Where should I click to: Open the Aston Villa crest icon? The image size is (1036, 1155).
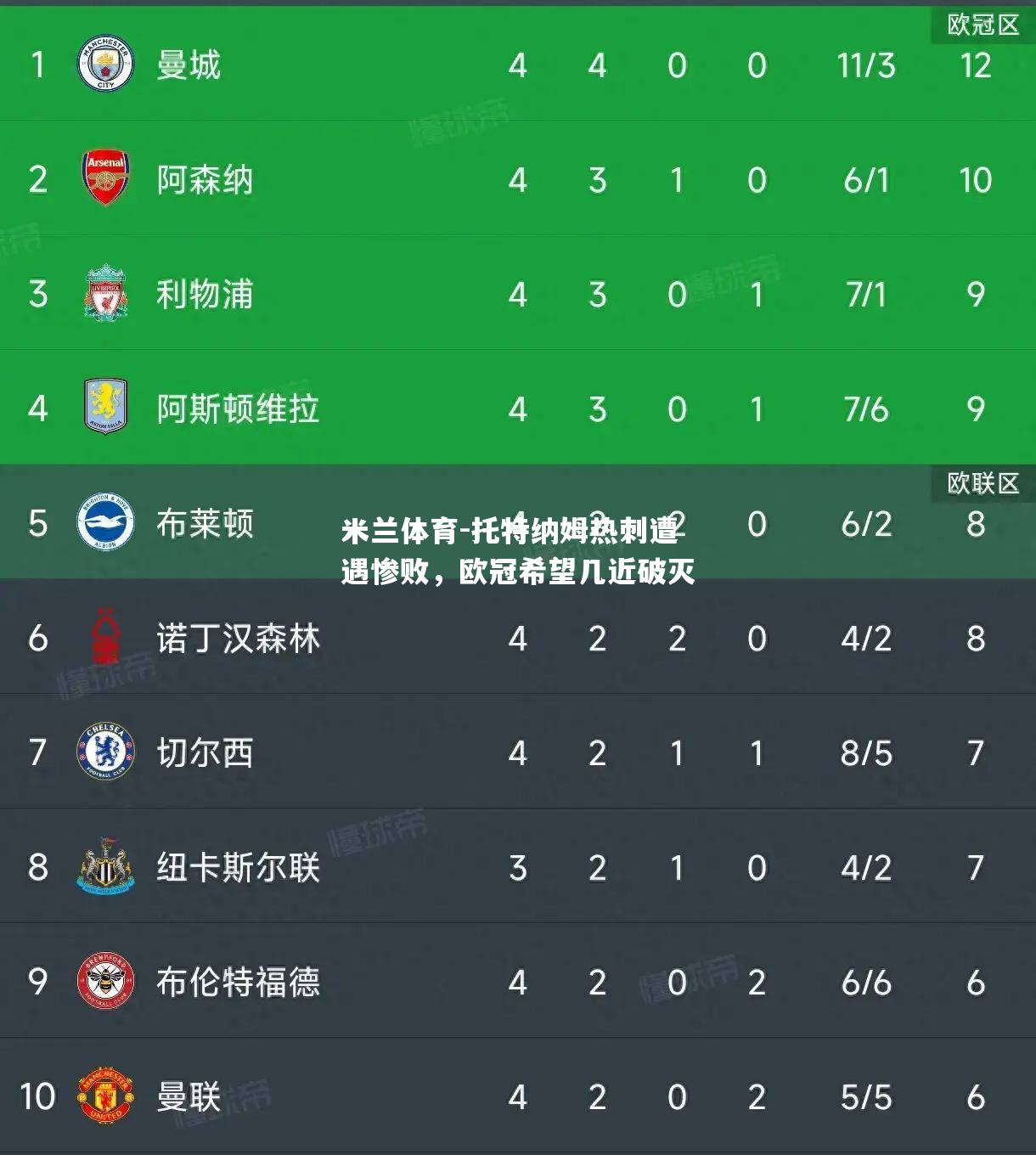(105, 408)
